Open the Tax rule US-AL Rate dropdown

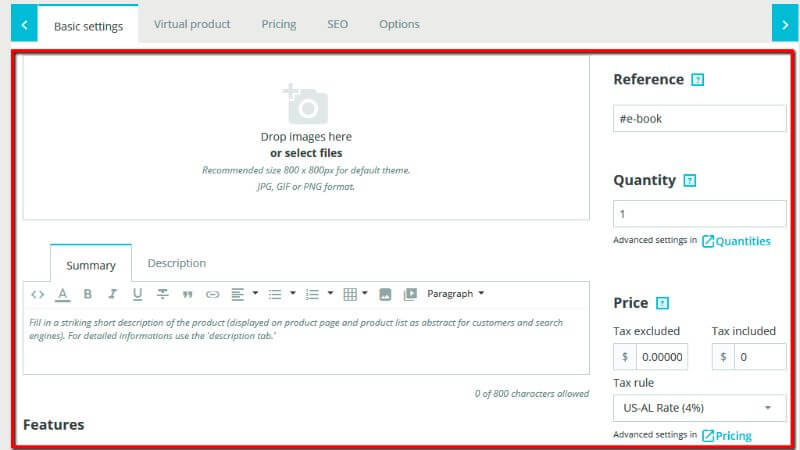coord(699,408)
